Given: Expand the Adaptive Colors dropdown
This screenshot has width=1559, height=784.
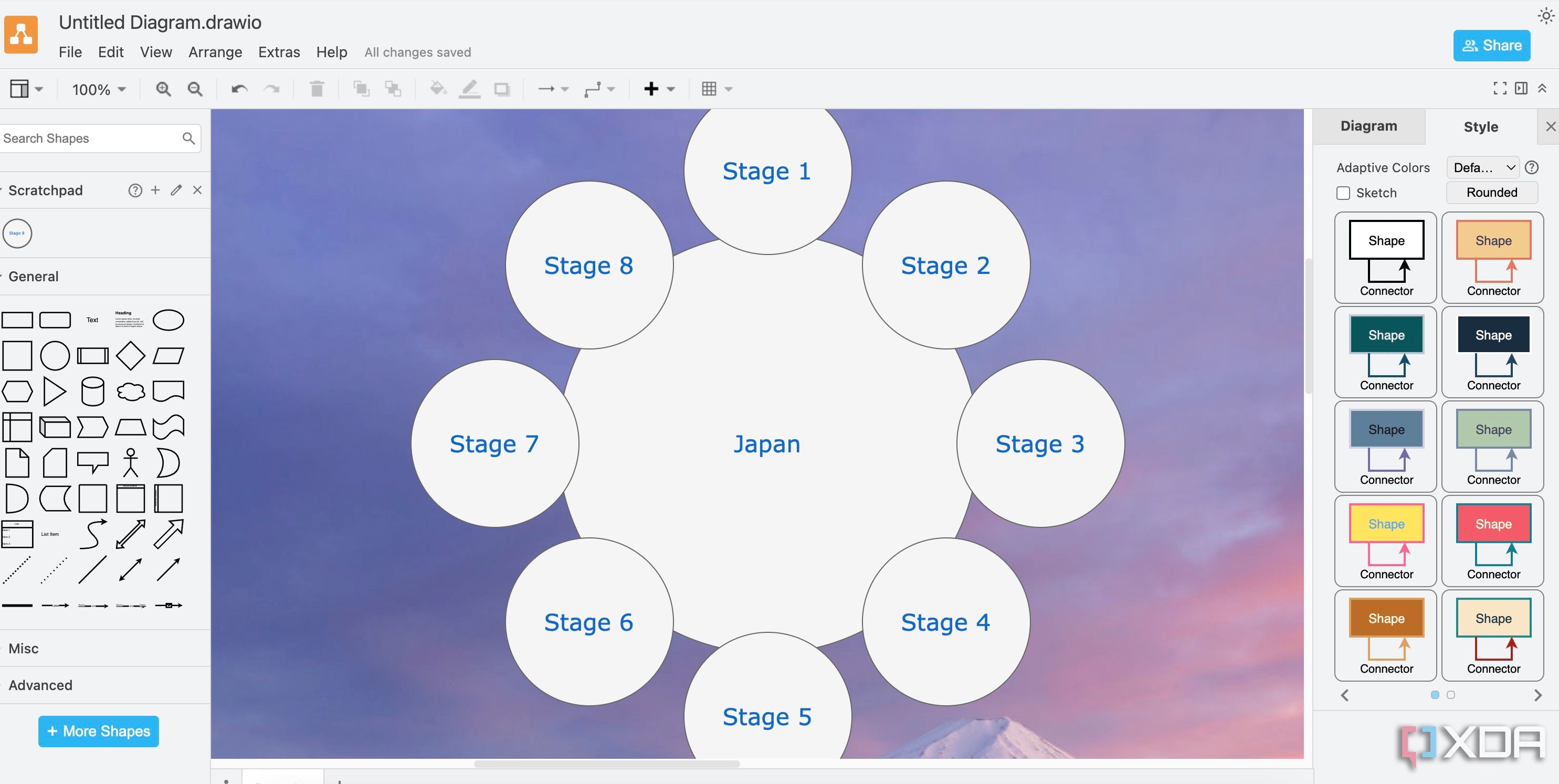Looking at the screenshot, I should [1485, 167].
